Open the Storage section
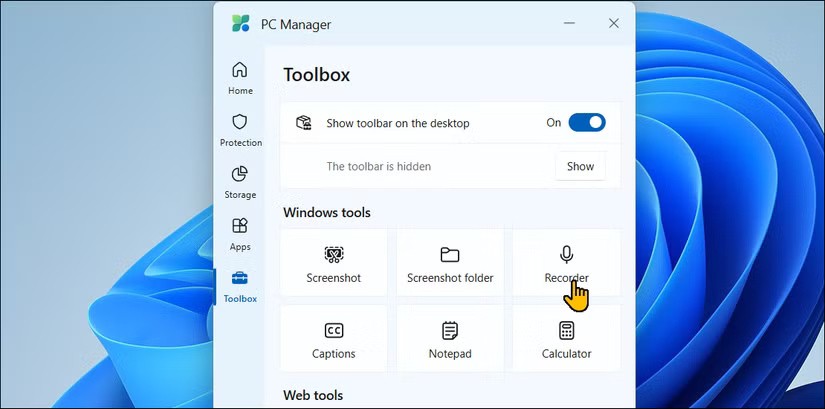Image resolution: width=825 pixels, height=409 pixels. (x=240, y=182)
